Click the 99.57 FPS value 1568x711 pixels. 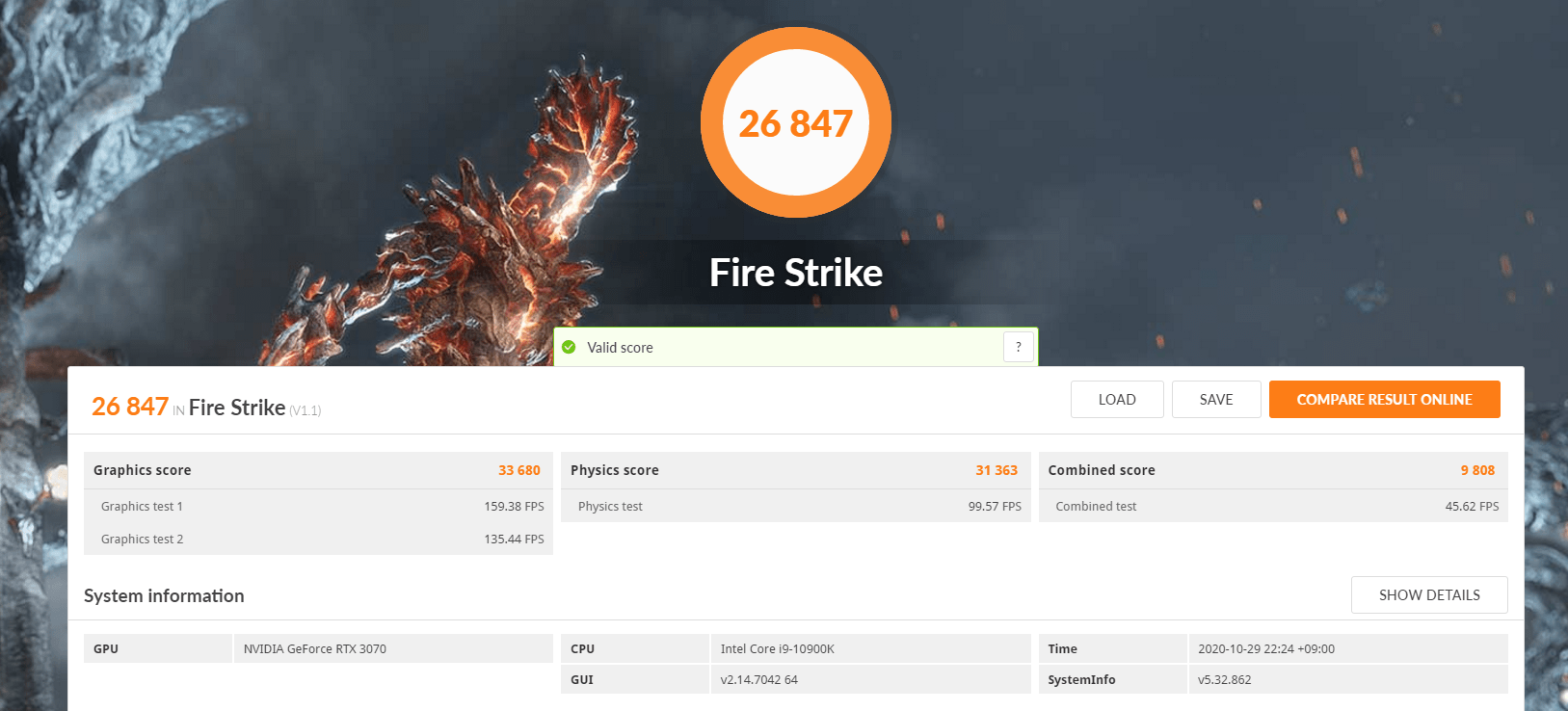click(x=995, y=506)
